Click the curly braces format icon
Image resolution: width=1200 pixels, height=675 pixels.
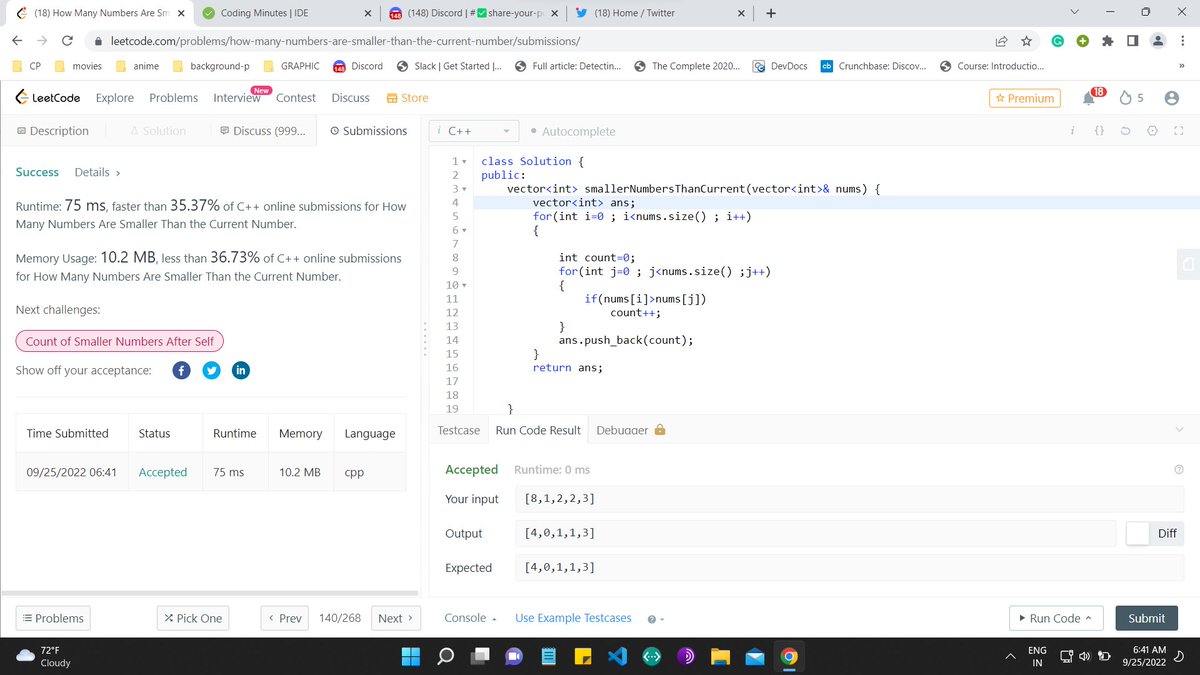[1099, 131]
